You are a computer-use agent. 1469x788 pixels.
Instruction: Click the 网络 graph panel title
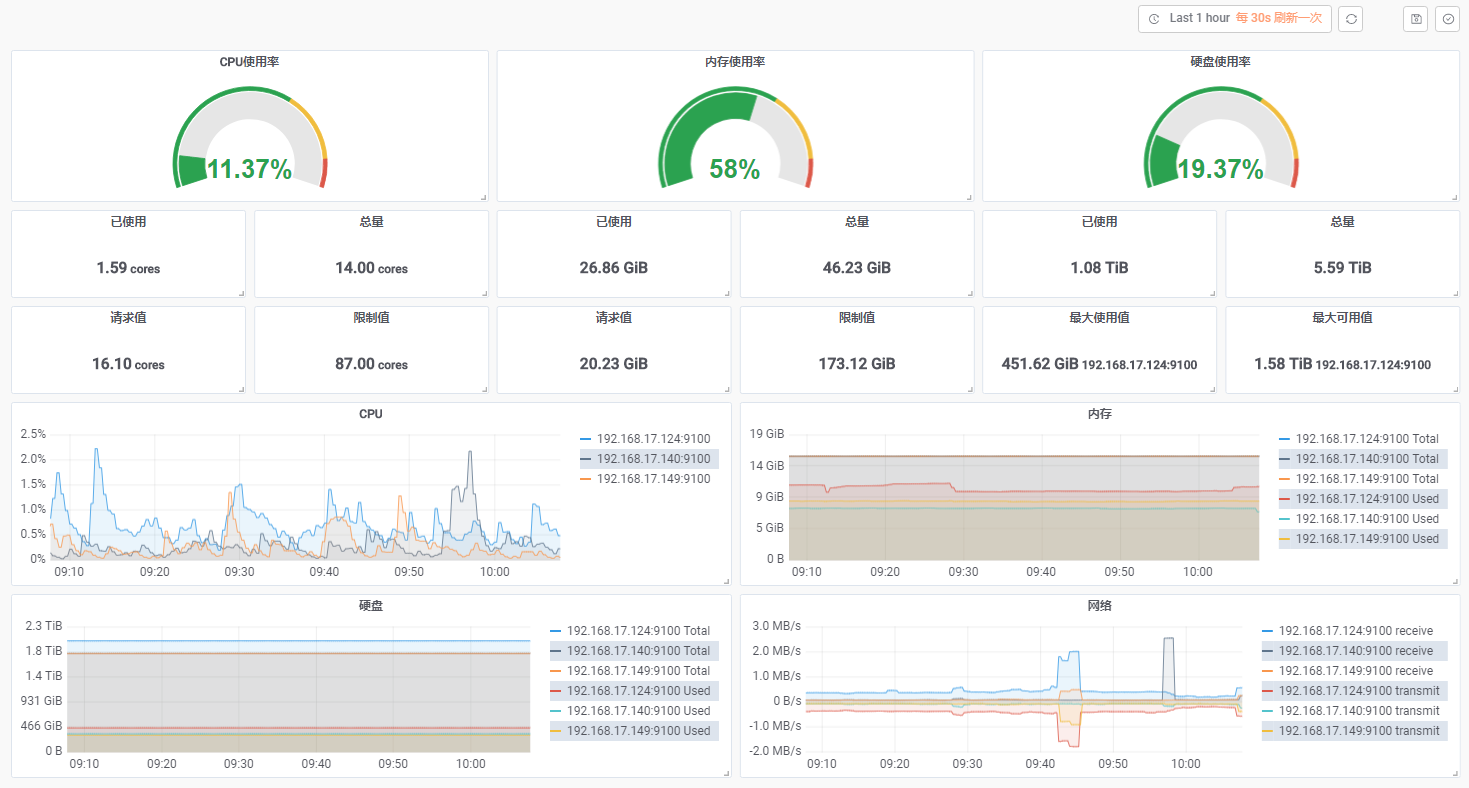[x=1099, y=606]
